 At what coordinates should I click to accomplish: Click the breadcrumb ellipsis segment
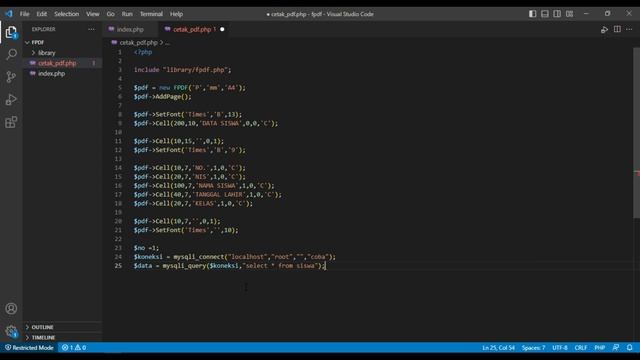167,42
